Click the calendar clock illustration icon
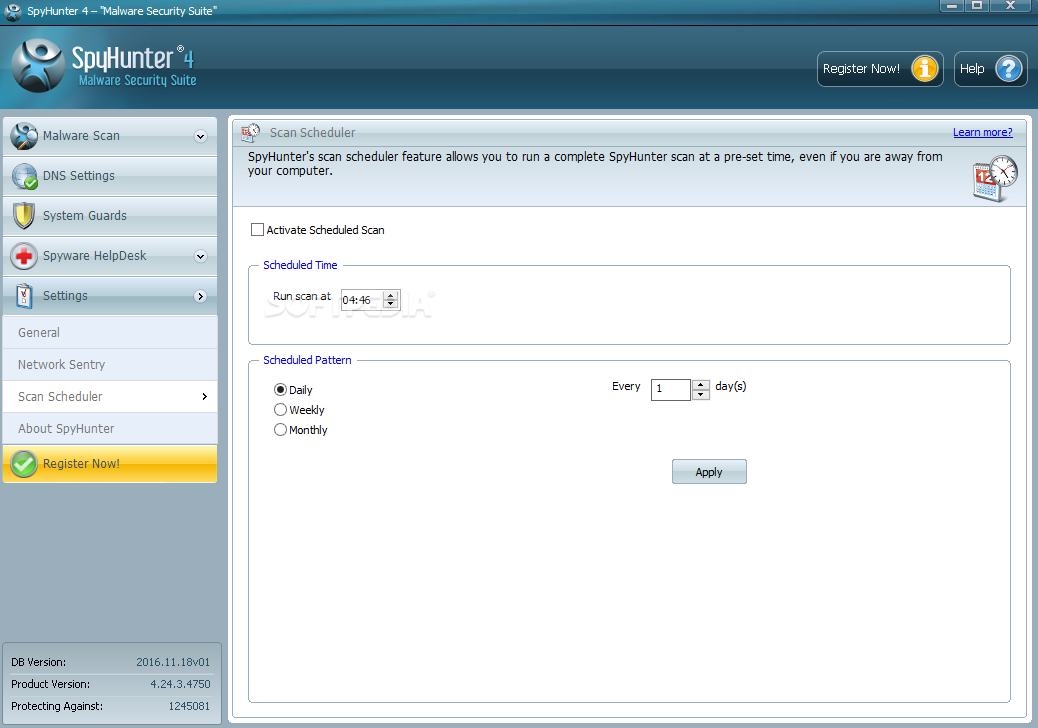The image size is (1038, 728). [994, 179]
